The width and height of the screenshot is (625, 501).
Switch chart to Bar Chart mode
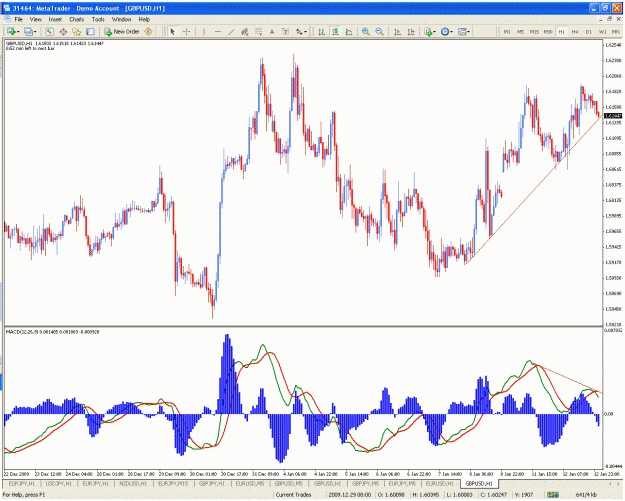point(321,31)
